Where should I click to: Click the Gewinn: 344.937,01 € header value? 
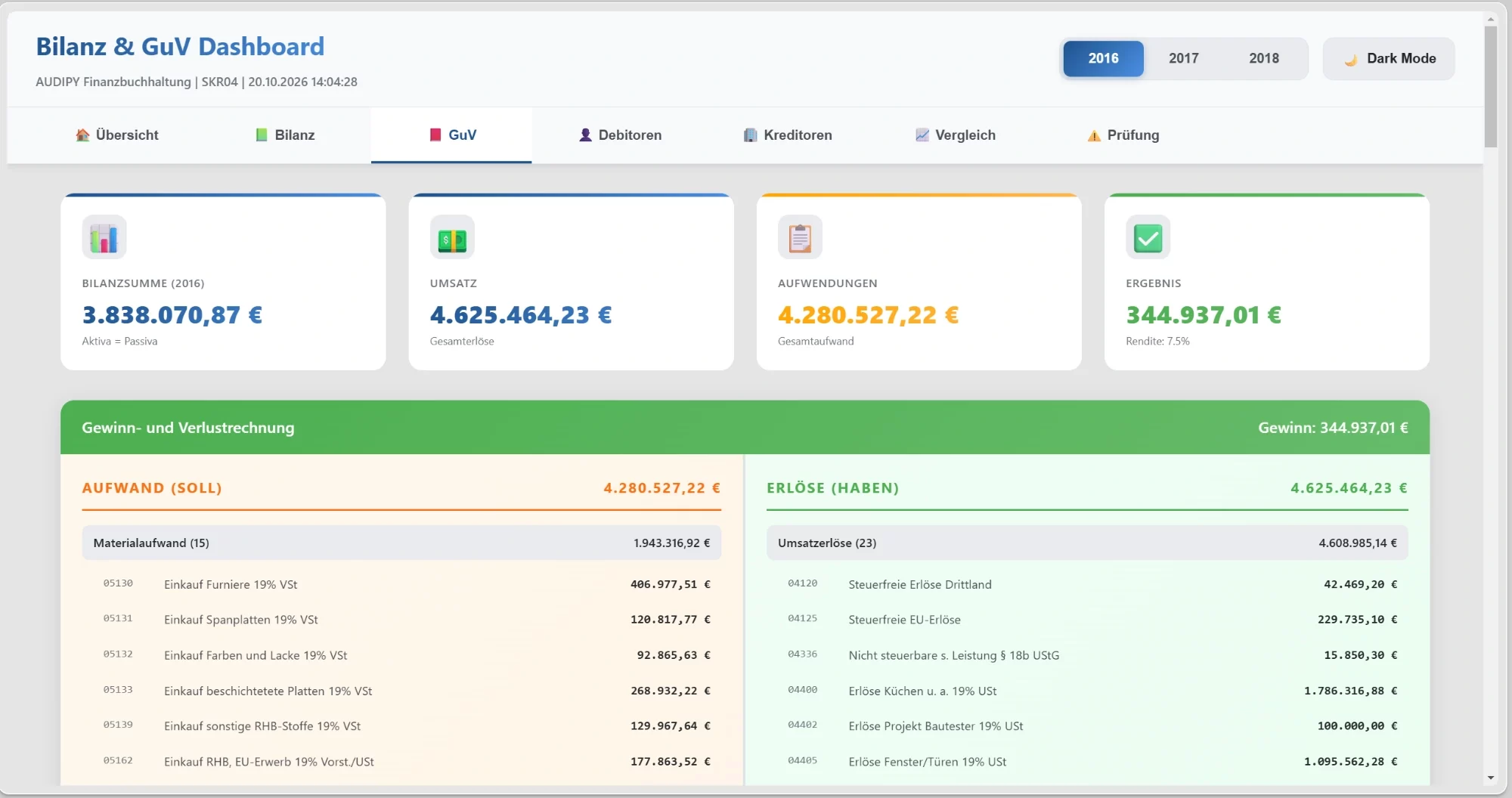(x=1333, y=428)
